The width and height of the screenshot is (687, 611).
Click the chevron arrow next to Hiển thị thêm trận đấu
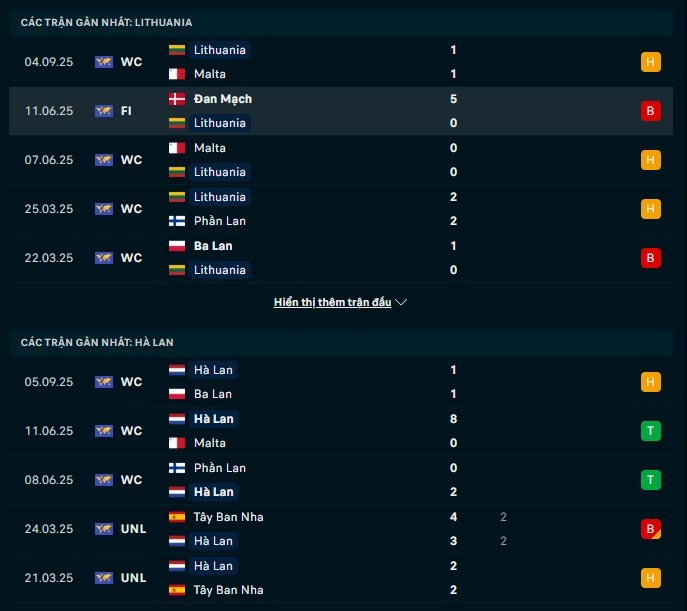pos(401,302)
